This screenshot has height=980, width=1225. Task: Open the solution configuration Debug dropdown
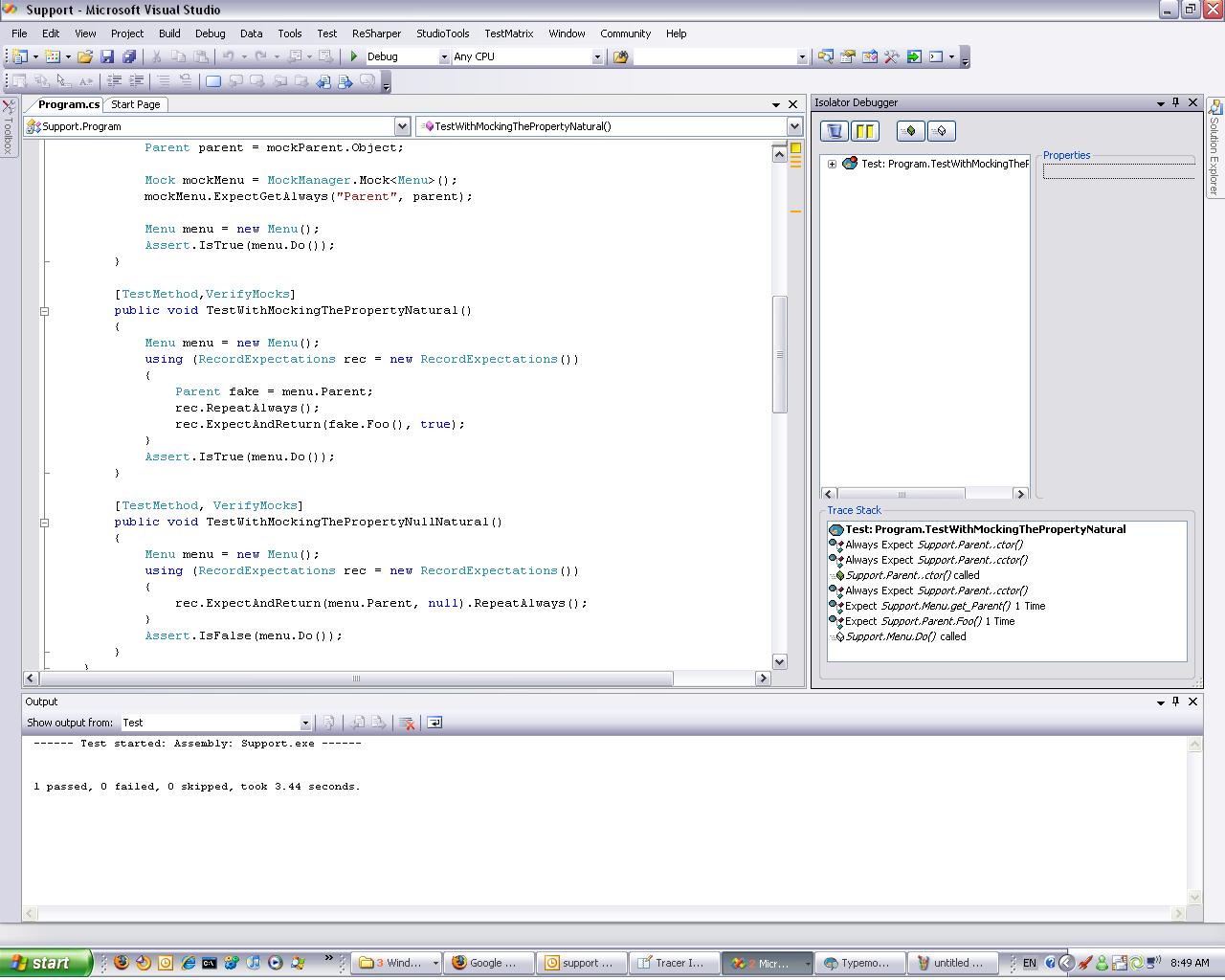(444, 57)
